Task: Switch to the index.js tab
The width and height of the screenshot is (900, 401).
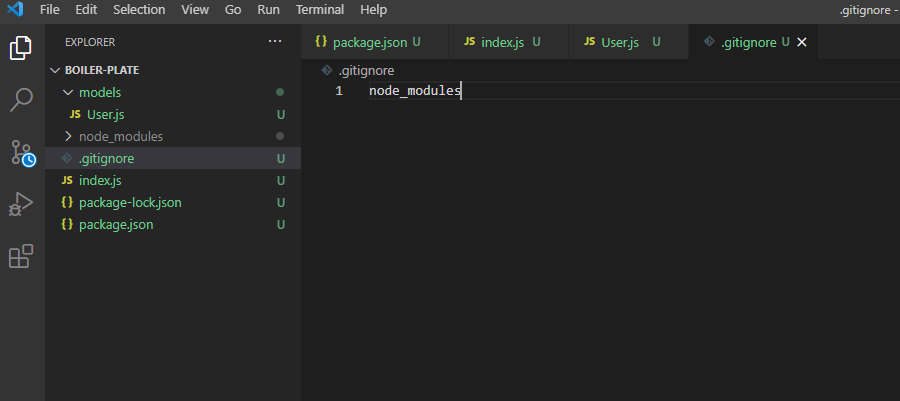Action: coord(509,42)
